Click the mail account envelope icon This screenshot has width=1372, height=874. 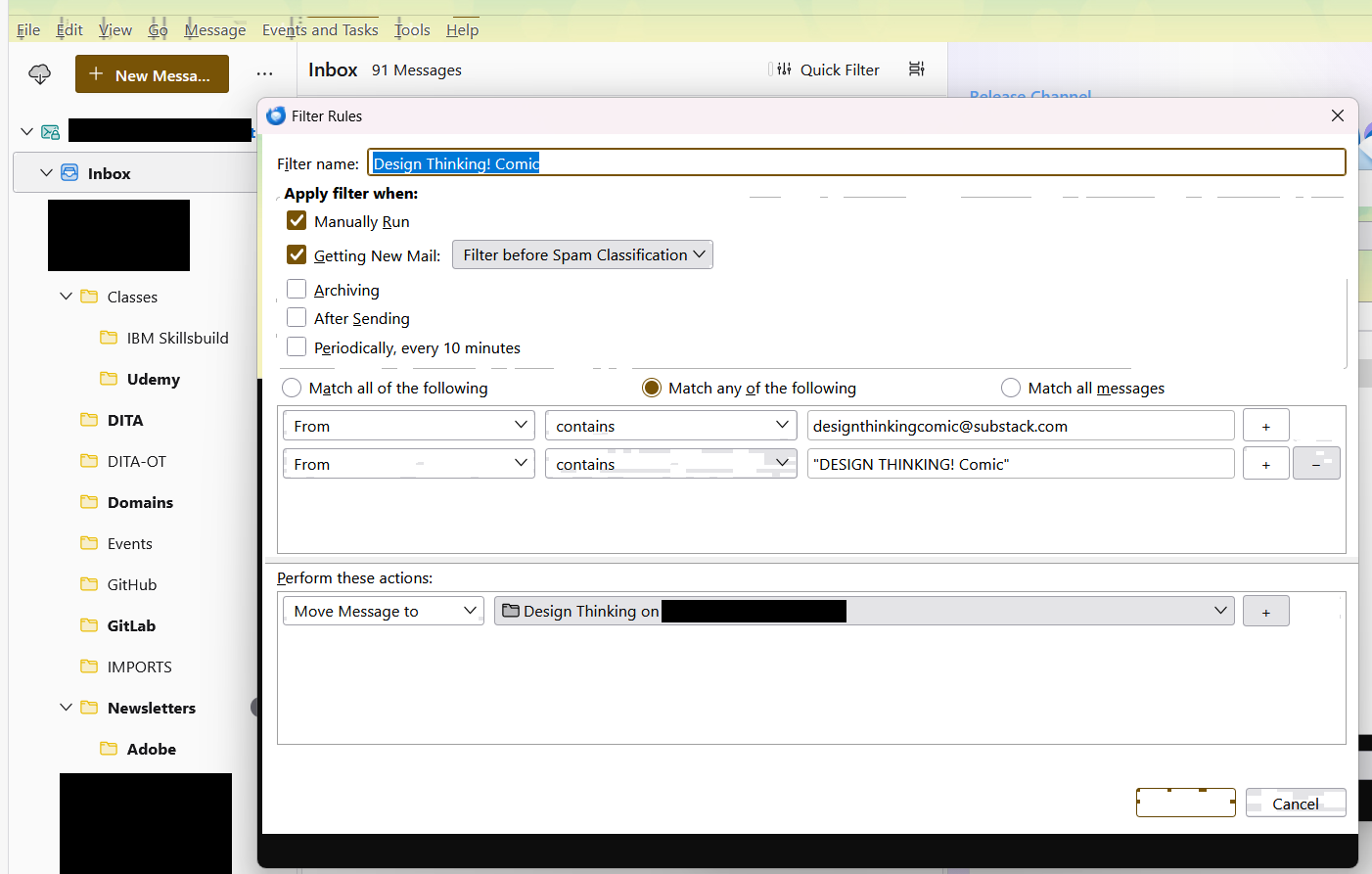coord(51,132)
